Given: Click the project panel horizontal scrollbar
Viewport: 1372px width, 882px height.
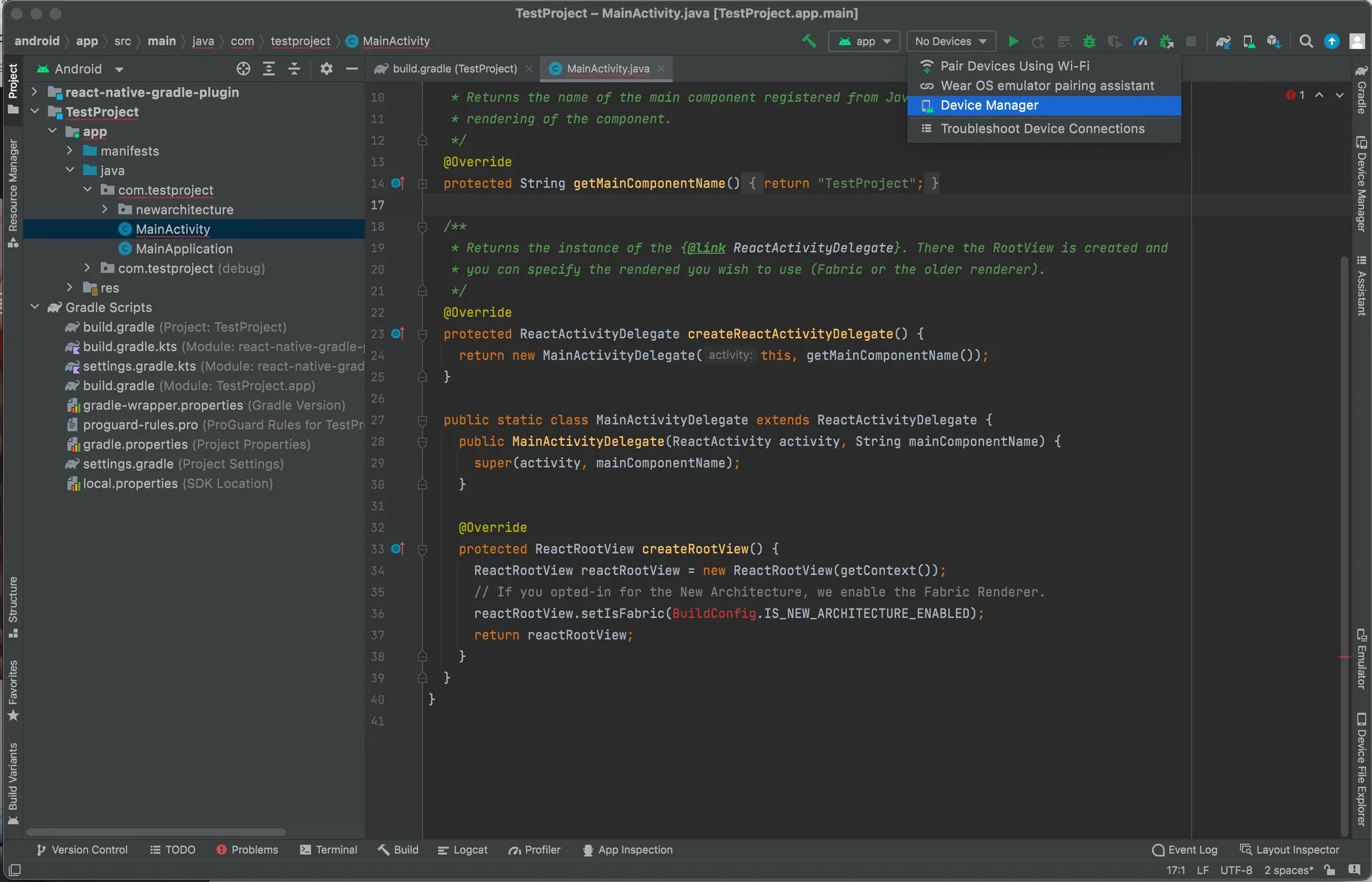Looking at the screenshot, I should (157, 832).
